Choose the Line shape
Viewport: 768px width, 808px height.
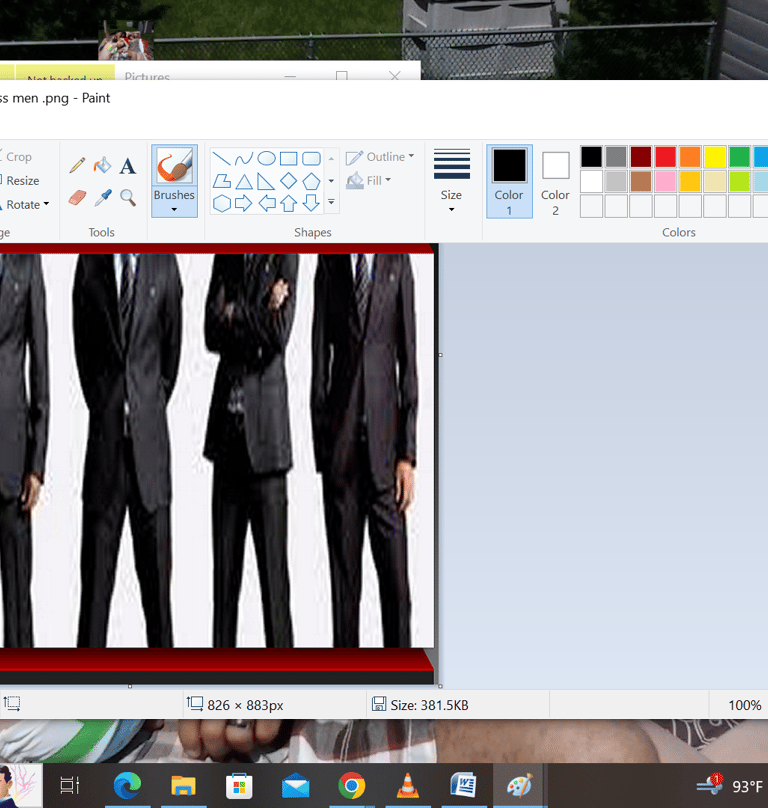(x=222, y=159)
